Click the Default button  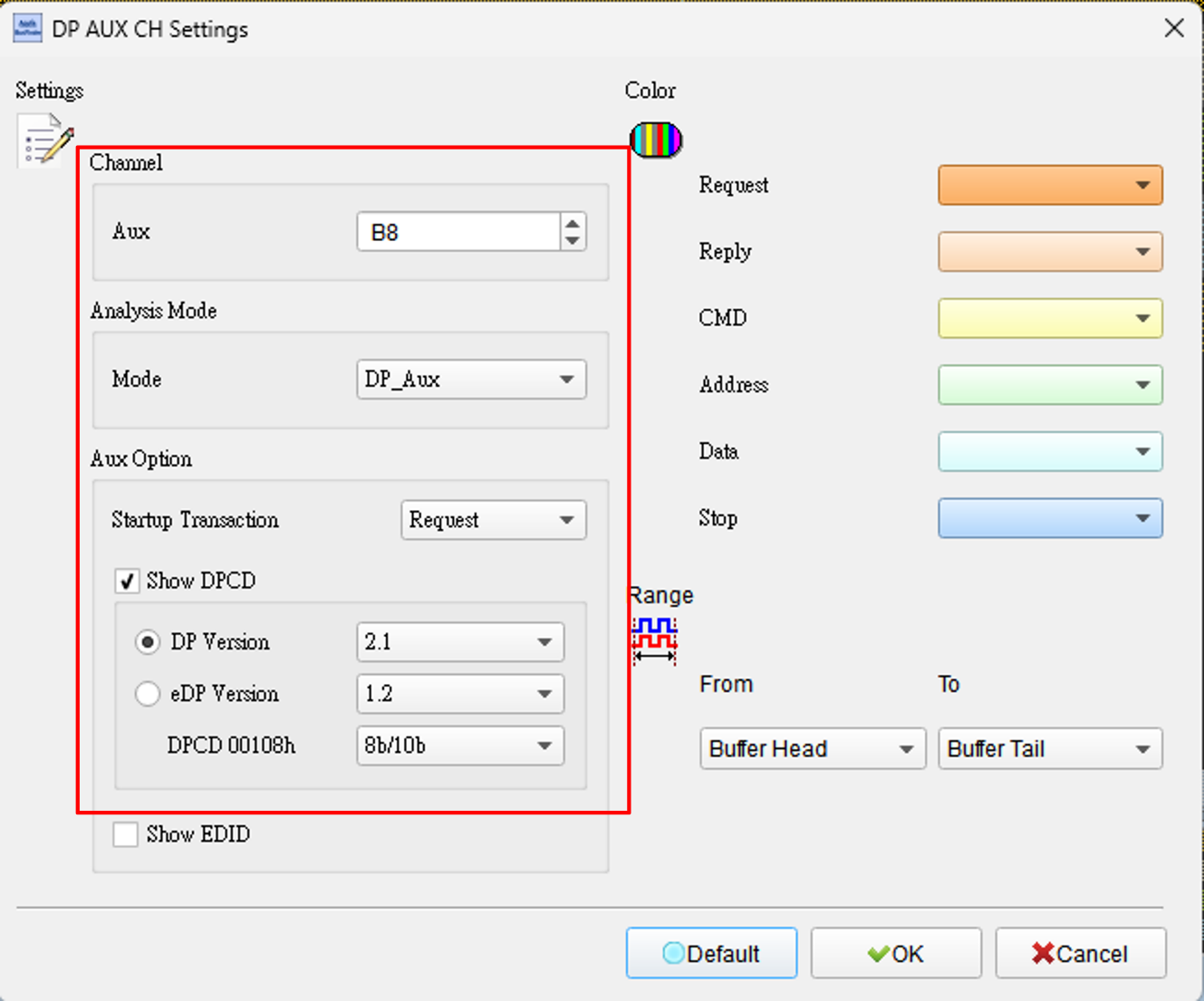pos(711,953)
